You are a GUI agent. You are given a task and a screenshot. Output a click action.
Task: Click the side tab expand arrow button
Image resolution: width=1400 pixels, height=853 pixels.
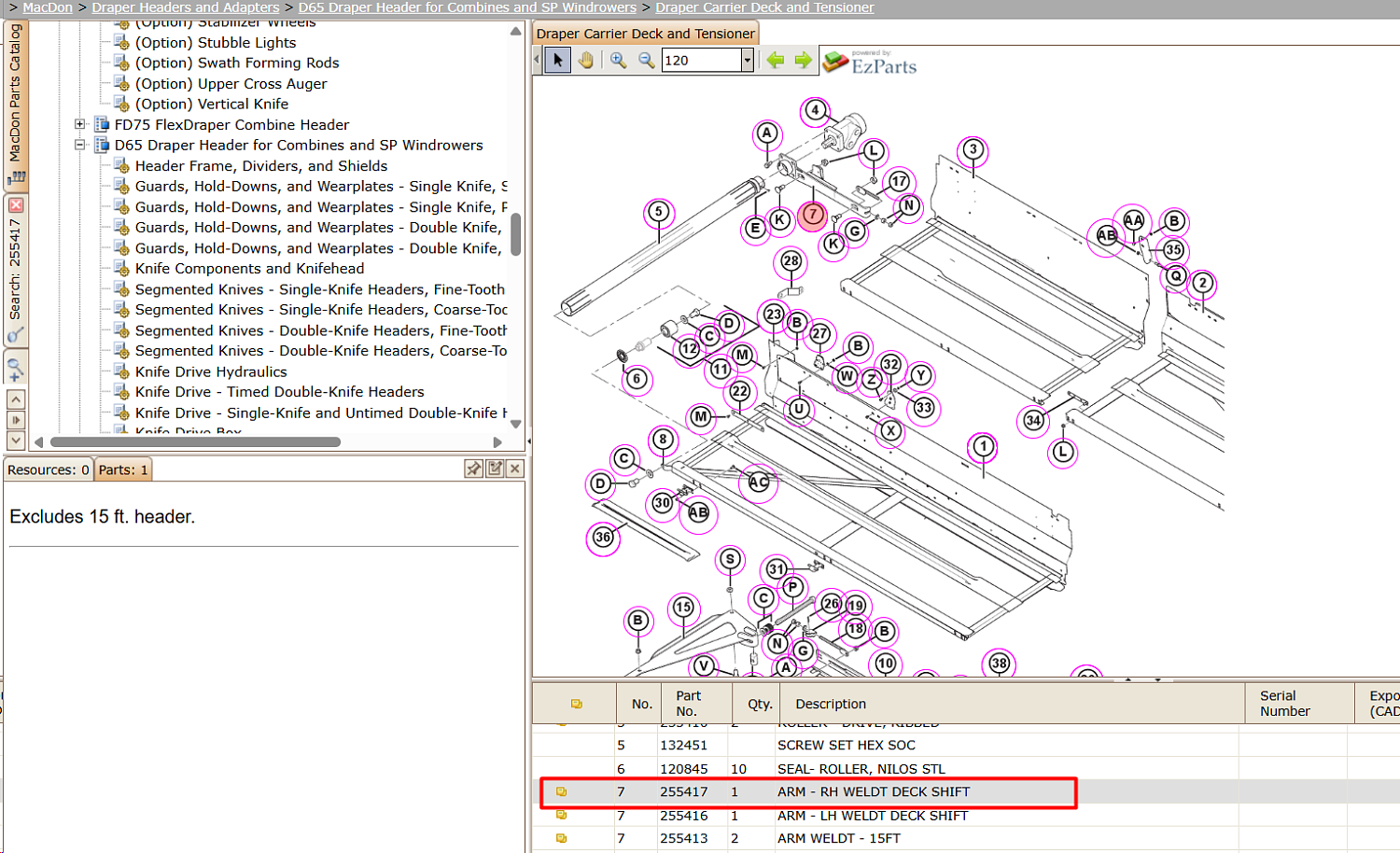click(16, 420)
